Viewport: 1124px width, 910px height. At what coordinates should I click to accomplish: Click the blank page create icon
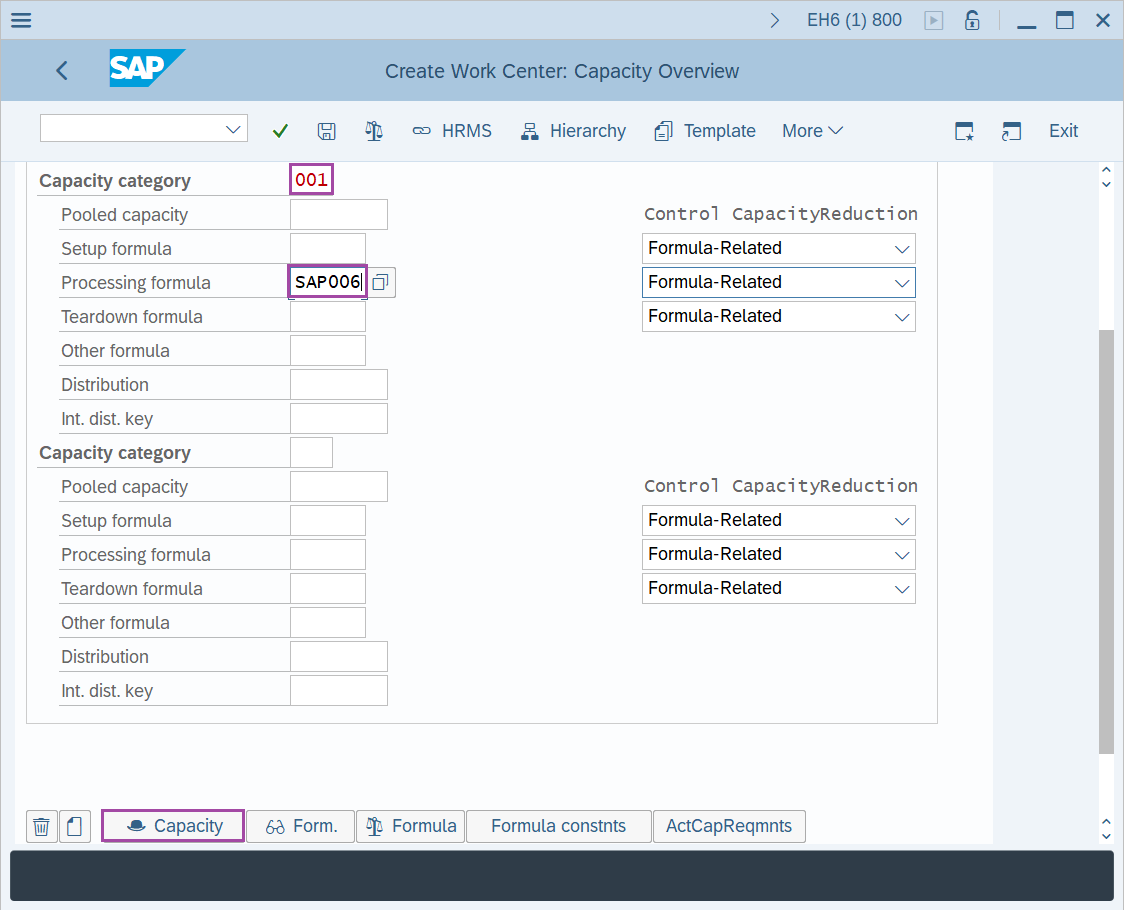click(75, 826)
